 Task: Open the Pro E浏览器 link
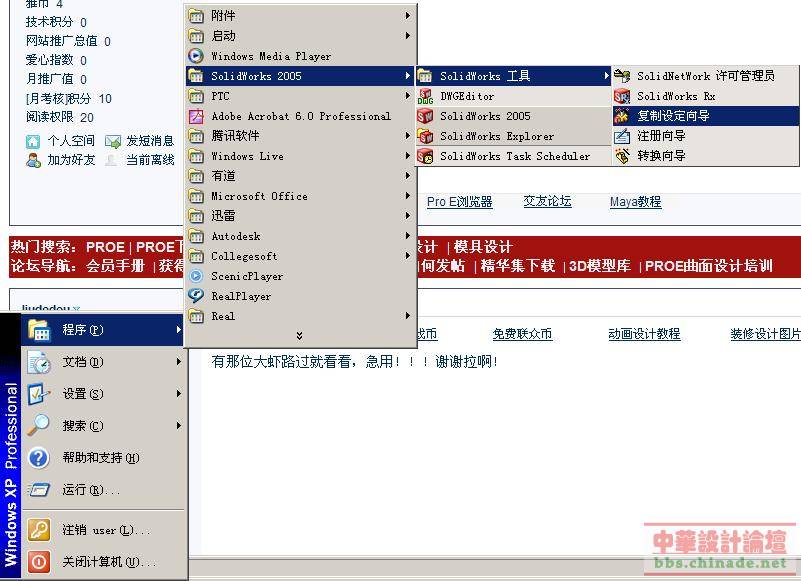click(x=460, y=202)
